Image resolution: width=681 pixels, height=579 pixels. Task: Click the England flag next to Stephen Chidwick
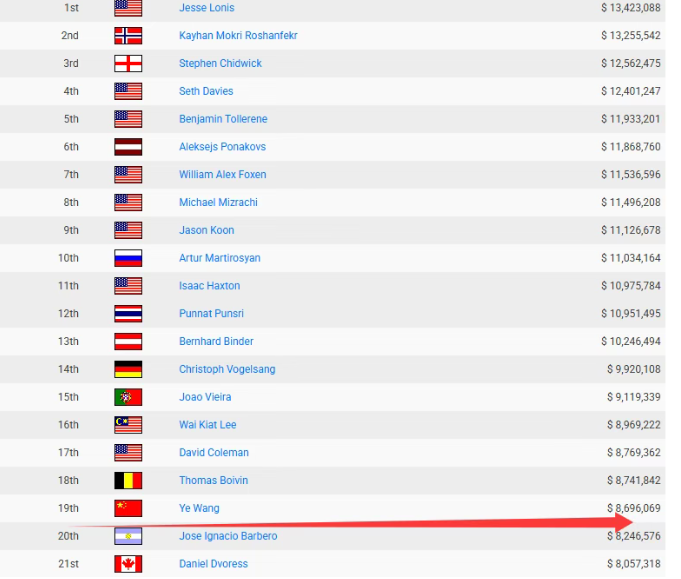point(128,64)
